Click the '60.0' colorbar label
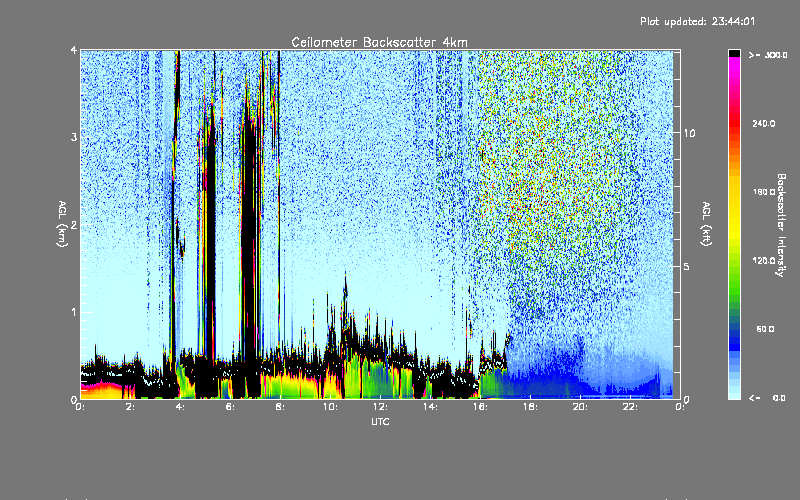 pyautogui.click(x=765, y=329)
